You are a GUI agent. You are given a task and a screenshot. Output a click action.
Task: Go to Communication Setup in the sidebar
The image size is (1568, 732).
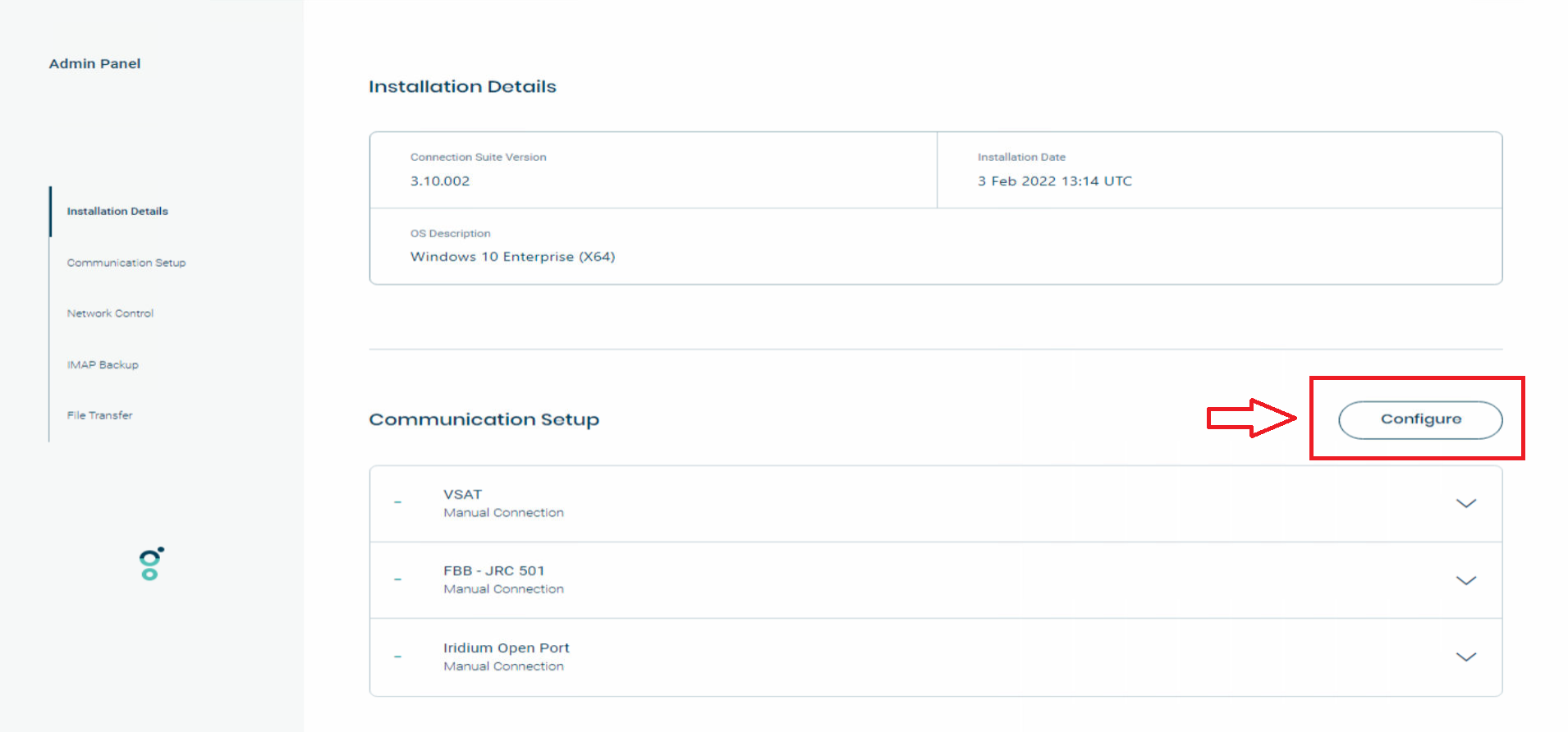tap(126, 263)
